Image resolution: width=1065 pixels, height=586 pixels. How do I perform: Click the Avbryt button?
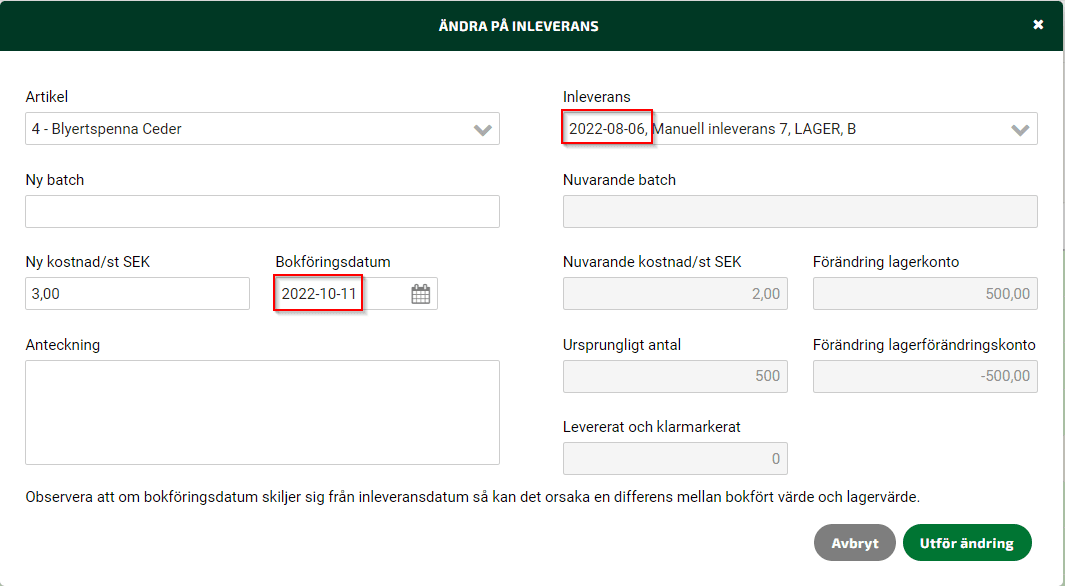(x=854, y=543)
